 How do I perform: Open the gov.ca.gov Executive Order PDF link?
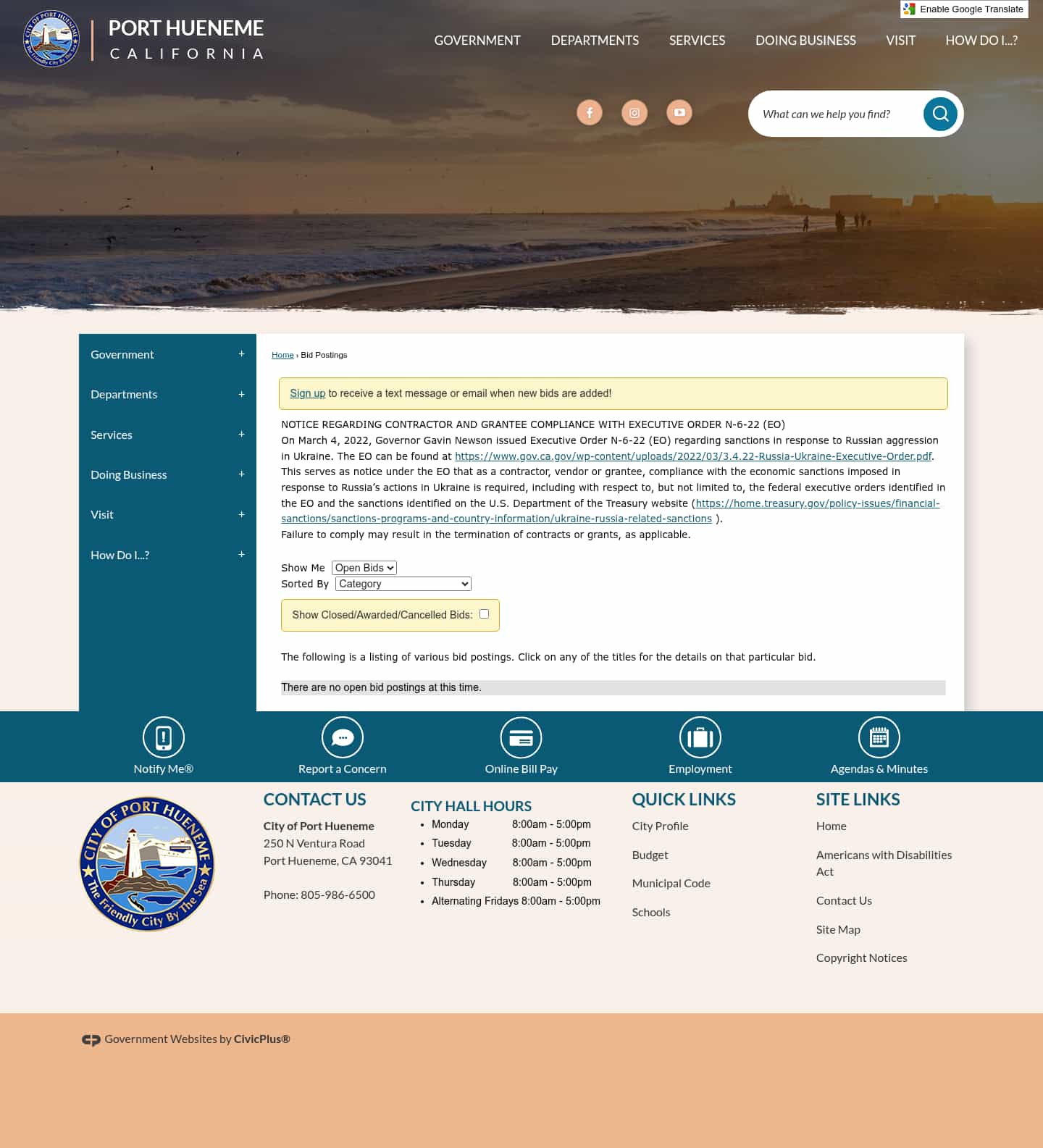693,456
